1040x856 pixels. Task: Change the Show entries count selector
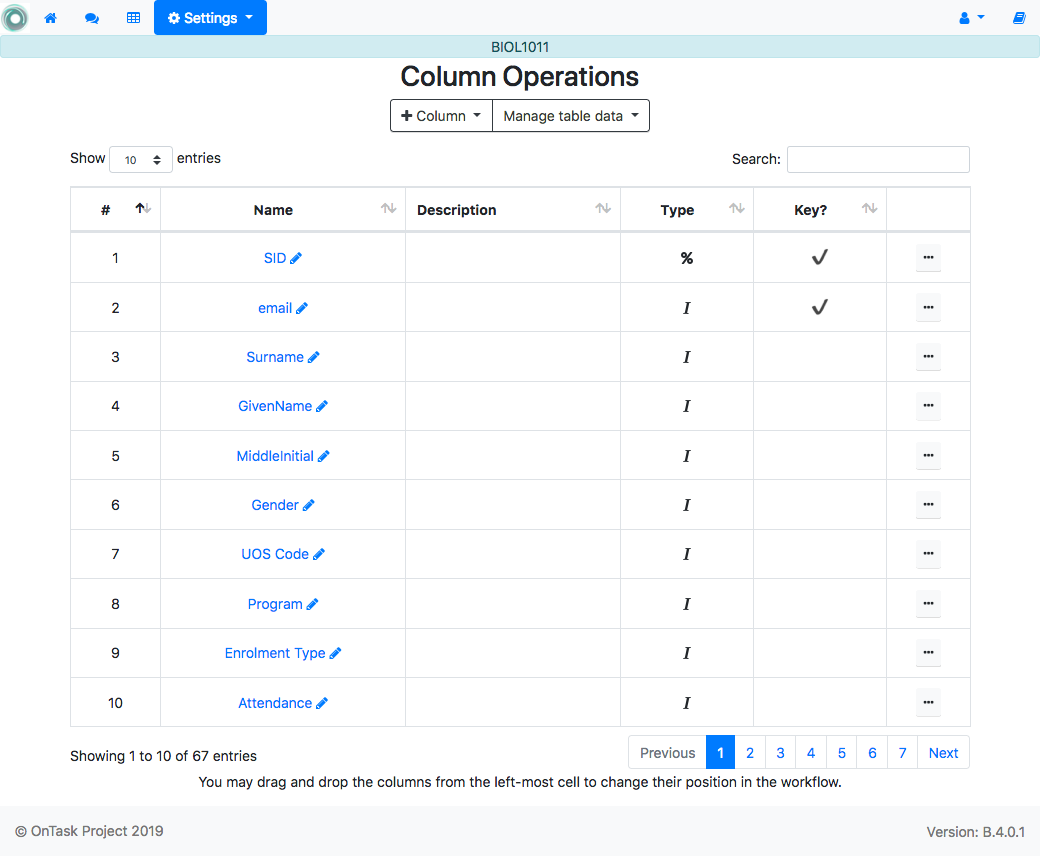(141, 160)
